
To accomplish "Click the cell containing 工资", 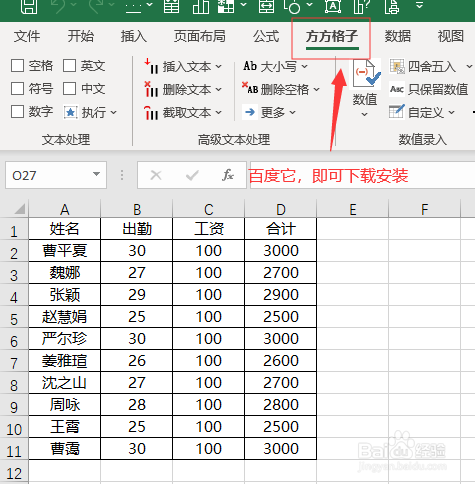I will tap(209, 229).
